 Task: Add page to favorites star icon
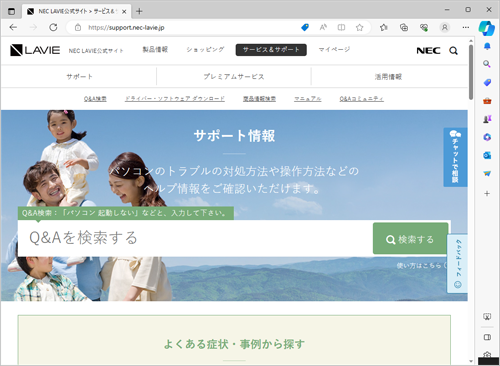click(x=359, y=27)
